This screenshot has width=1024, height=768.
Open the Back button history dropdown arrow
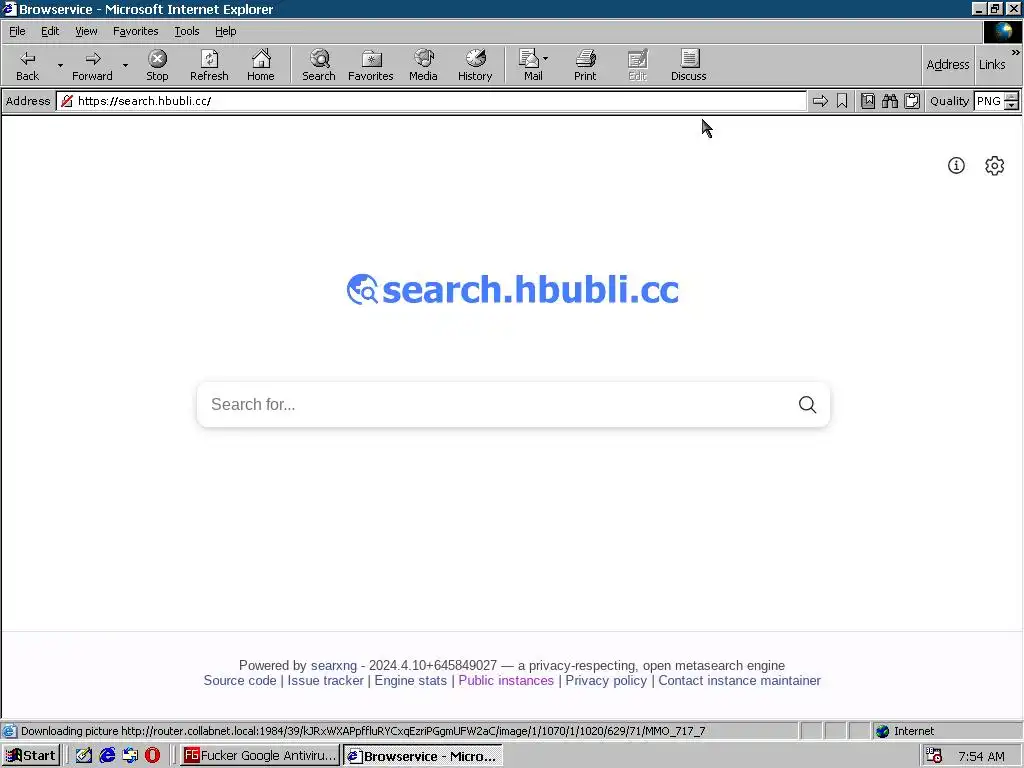60,65
